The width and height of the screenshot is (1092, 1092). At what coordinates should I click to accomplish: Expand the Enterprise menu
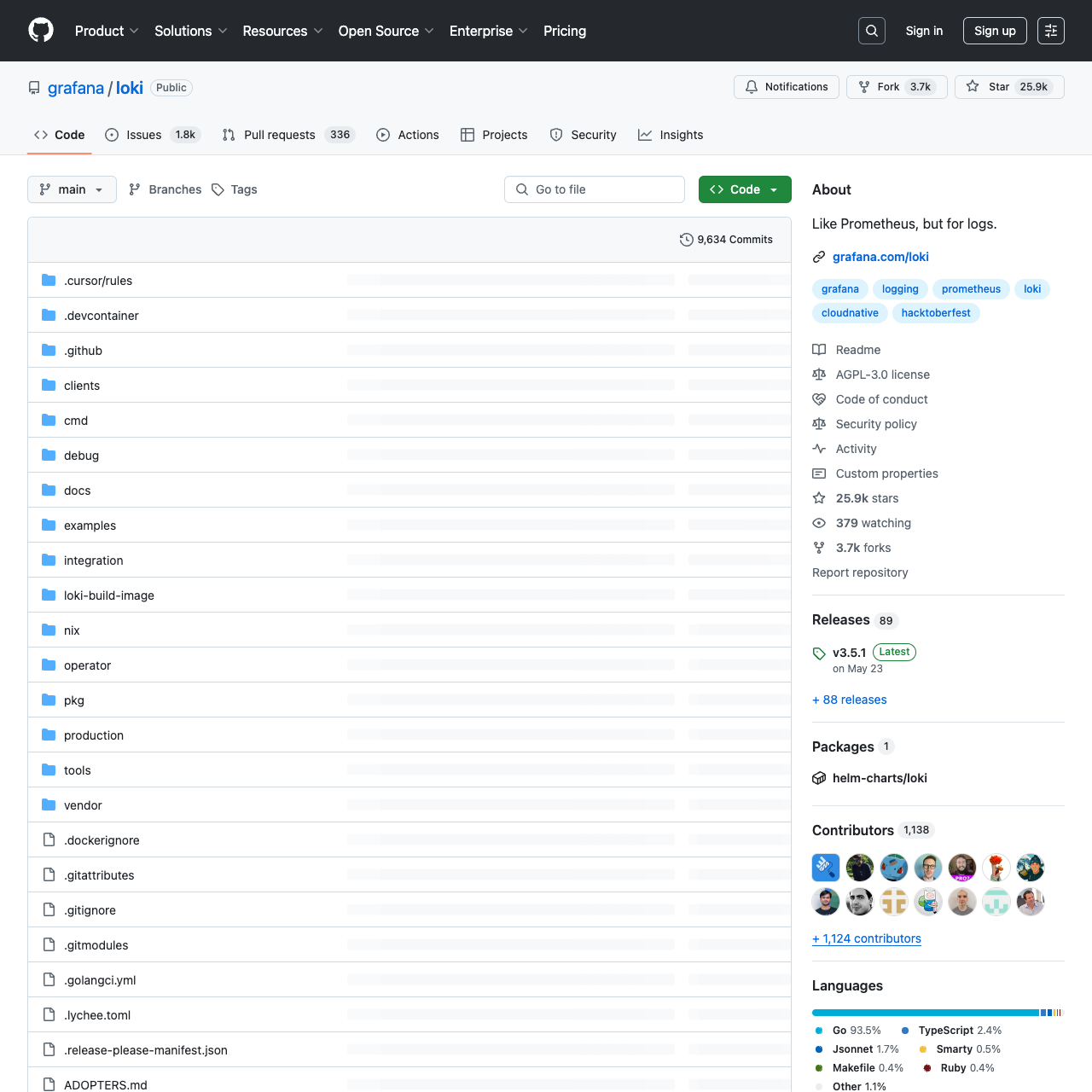pyautogui.click(x=489, y=31)
